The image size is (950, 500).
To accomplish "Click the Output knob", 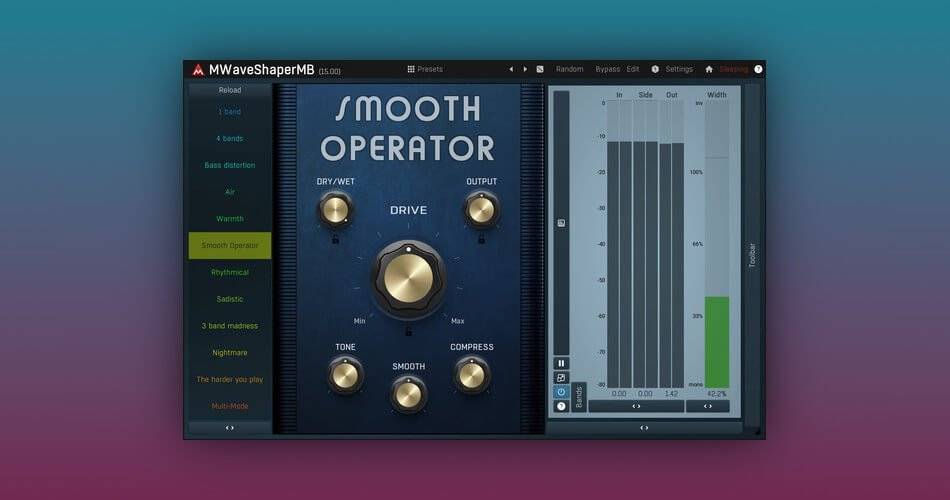I will (481, 210).
